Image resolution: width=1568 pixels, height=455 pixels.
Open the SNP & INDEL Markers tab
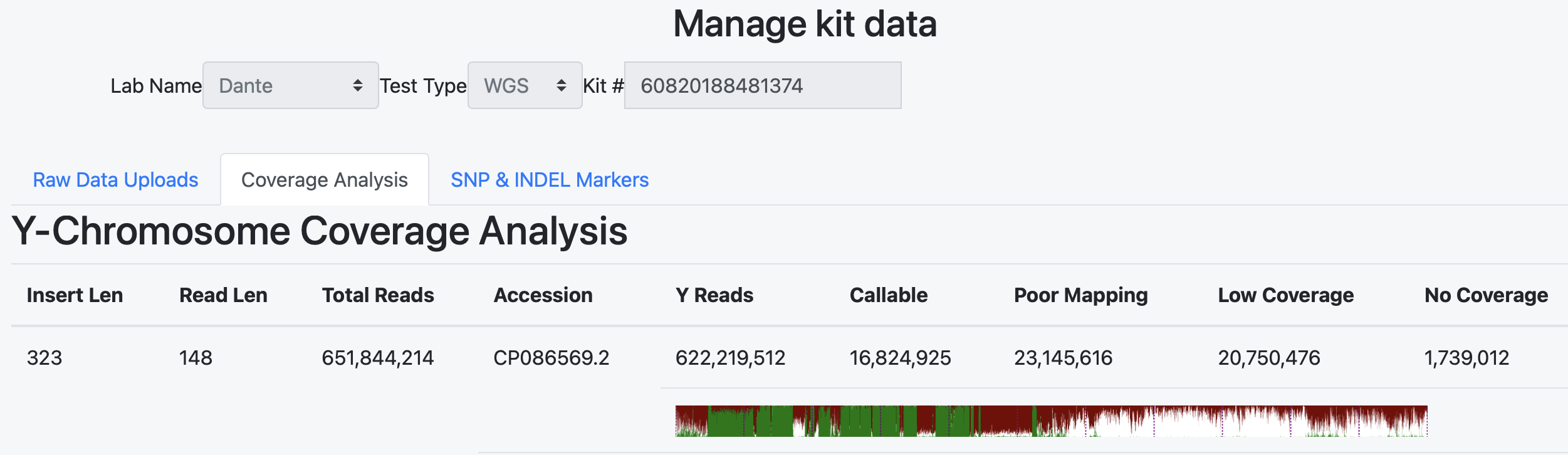click(x=550, y=180)
